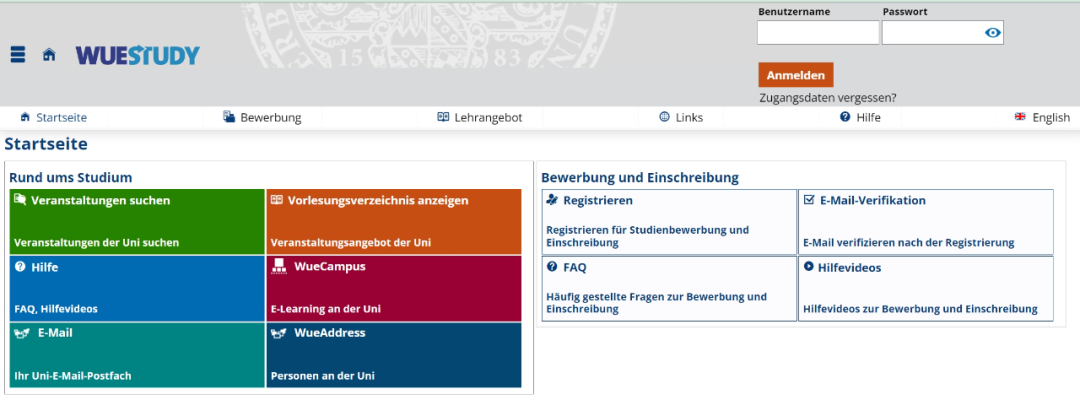Click the Benutzername input field
This screenshot has width=1080, height=400.
817,33
